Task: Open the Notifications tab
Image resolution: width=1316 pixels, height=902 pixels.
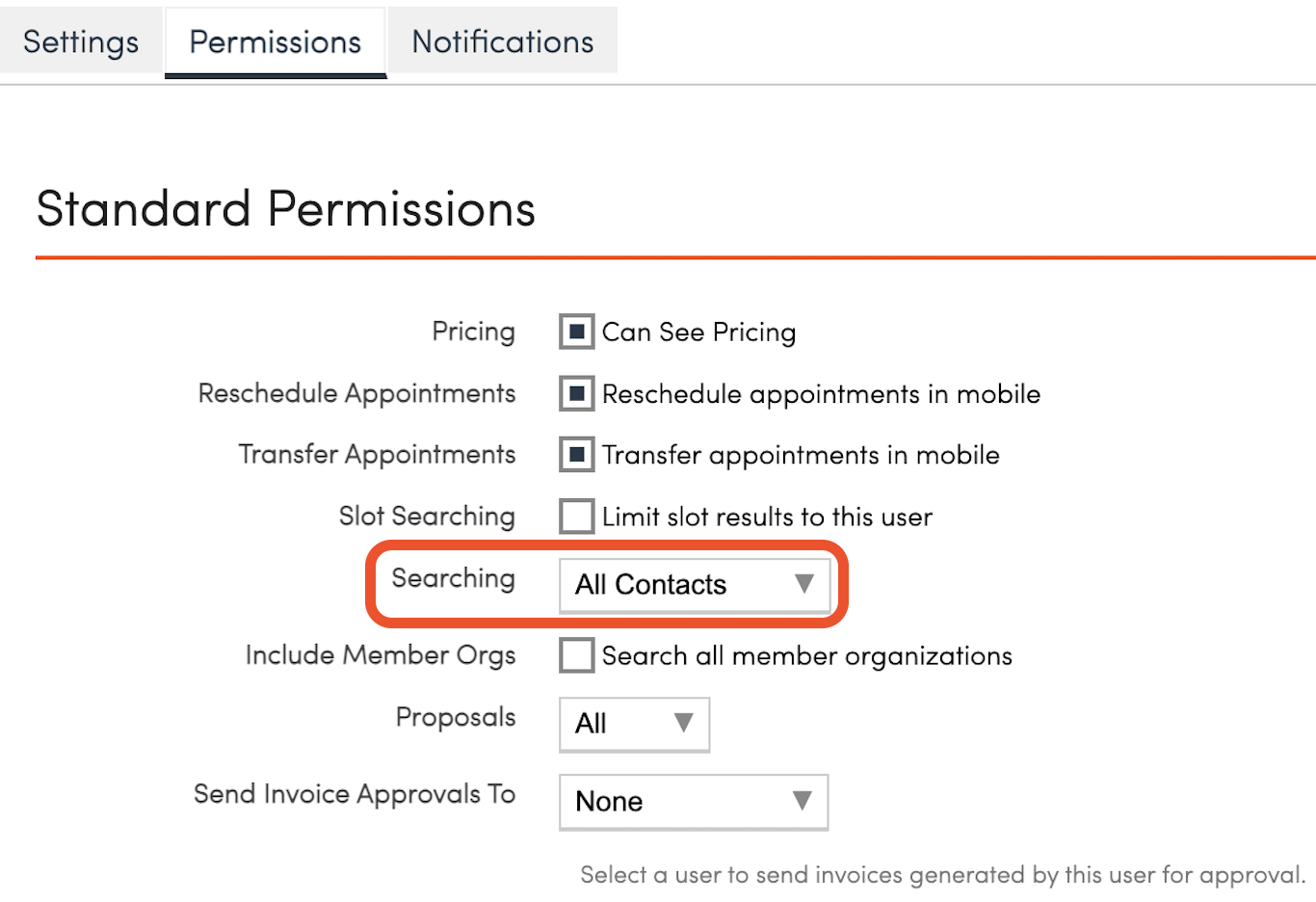Action: [x=502, y=41]
